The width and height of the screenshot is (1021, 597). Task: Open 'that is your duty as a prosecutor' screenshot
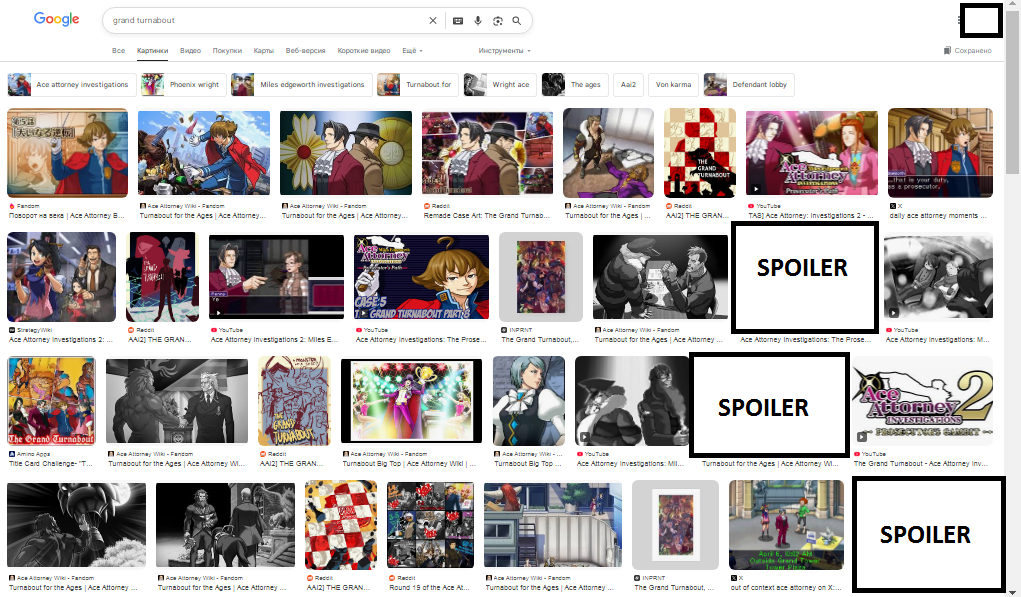[x=940, y=153]
